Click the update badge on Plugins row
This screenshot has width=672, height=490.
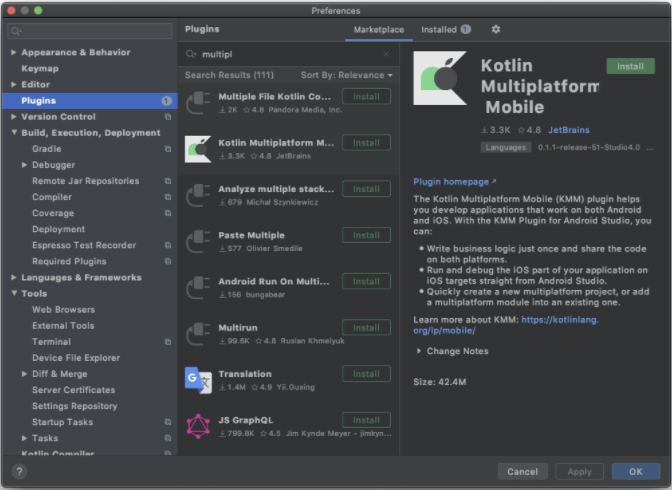[x=166, y=101]
